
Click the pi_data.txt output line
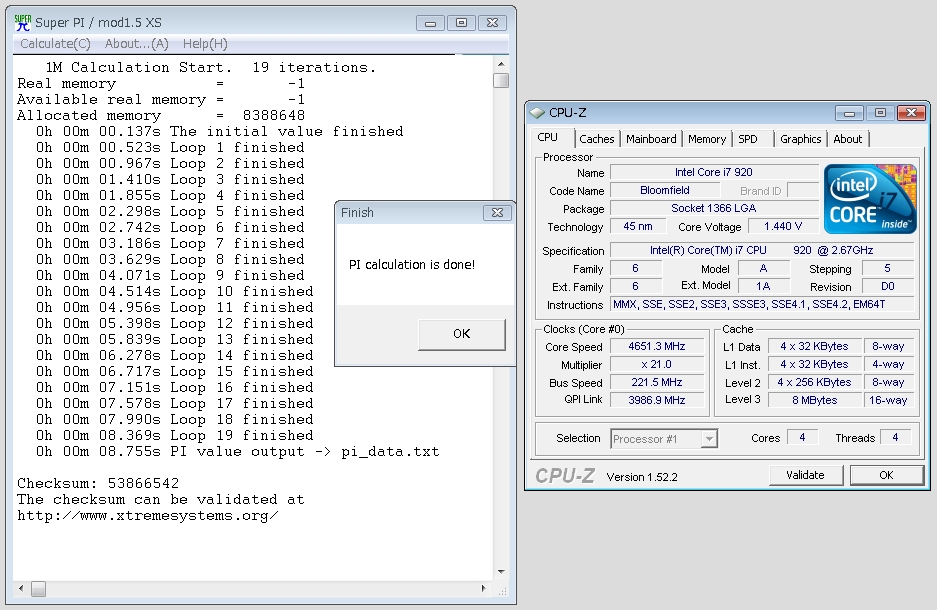[x=237, y=452]
